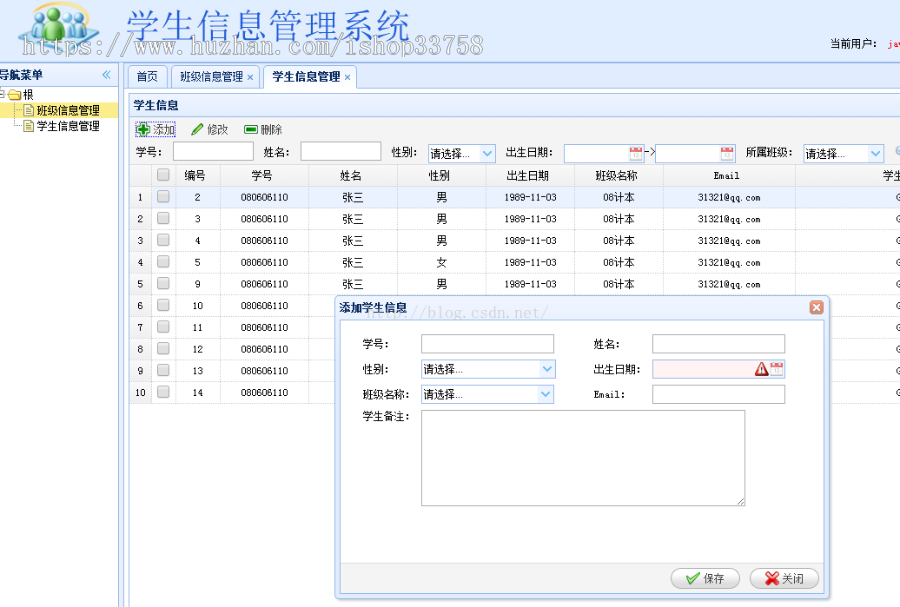Check the checkbox on the first table row
This screenshot has height=607, width=900.
point(163,197)
